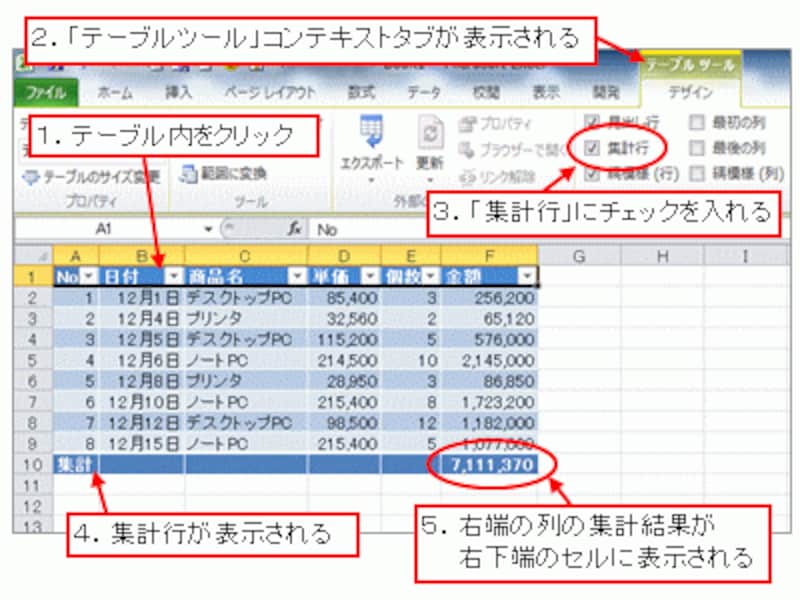
Task: Select column header H
Action: click(x=662, y=255)
